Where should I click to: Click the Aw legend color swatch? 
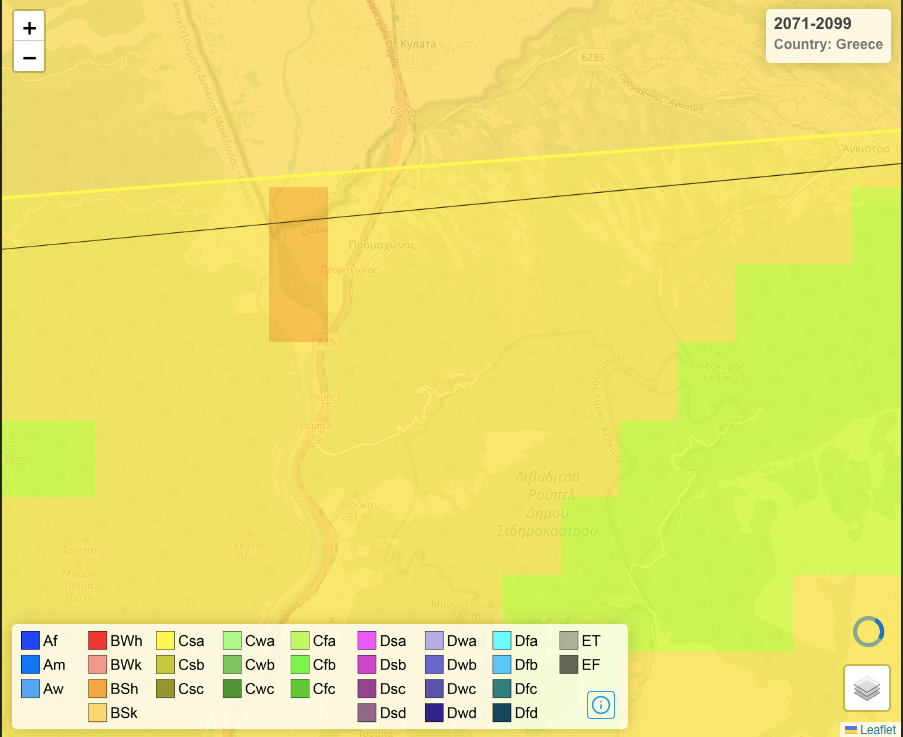pos(30,689)
